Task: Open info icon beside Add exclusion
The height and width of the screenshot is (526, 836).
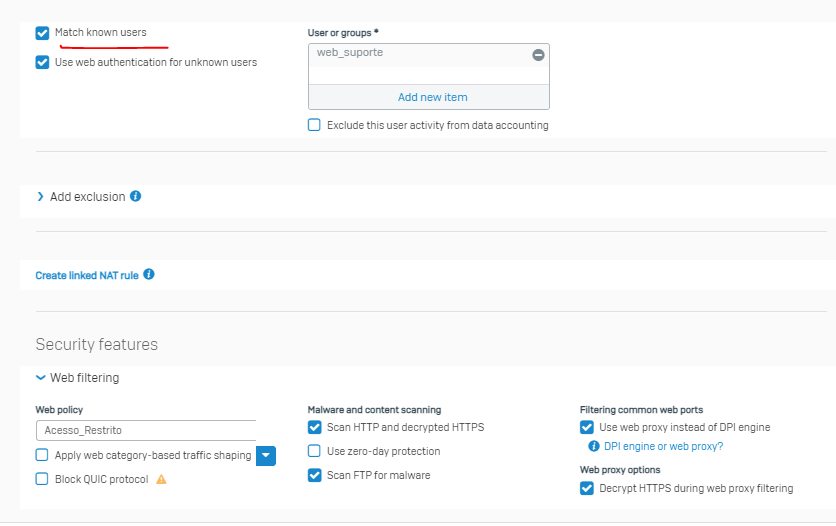Action: pyautogui.click(x=136, y=196)
